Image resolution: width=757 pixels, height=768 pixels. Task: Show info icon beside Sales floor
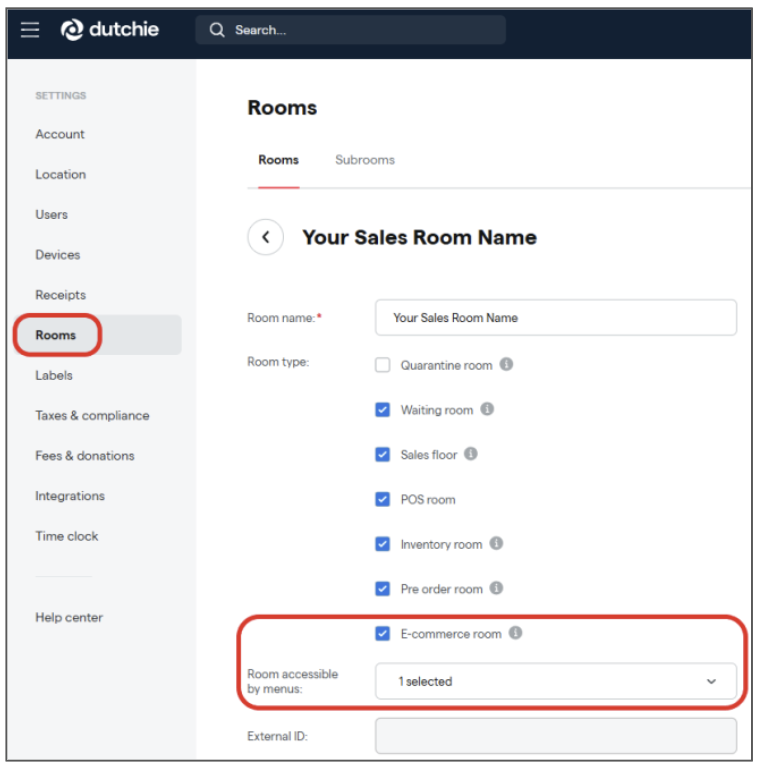(x=471, y=454)
